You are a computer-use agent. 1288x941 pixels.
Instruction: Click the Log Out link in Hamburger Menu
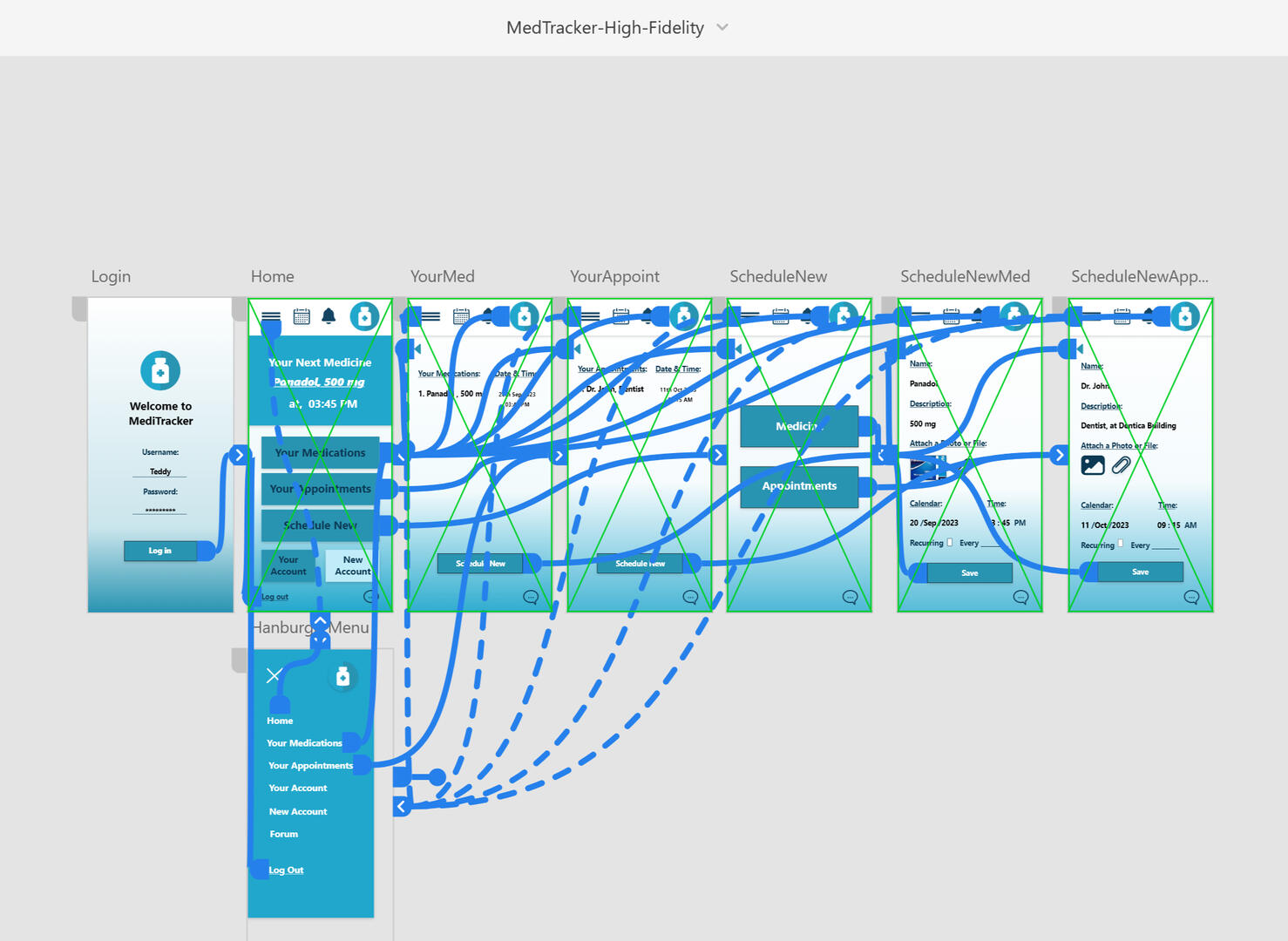coord(286,870)
